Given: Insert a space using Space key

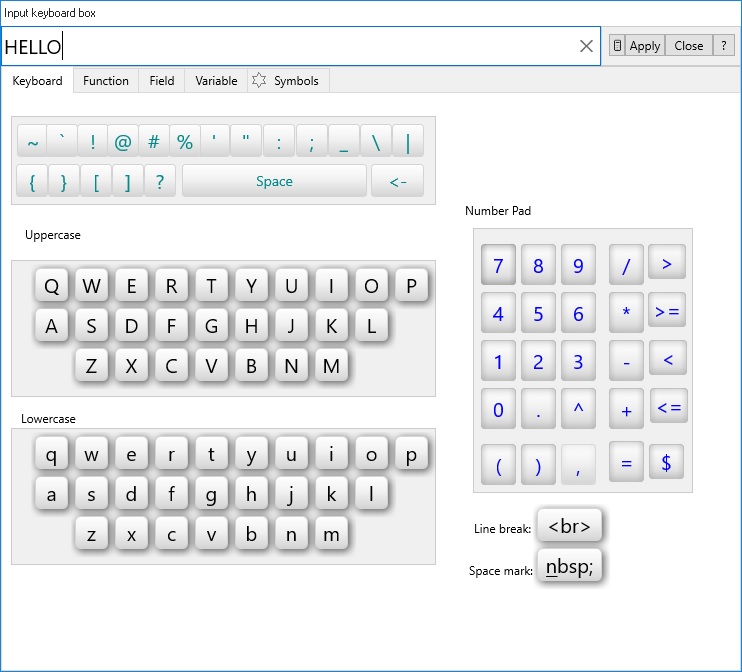Looking at the screenshot, I should pos(274,181).
